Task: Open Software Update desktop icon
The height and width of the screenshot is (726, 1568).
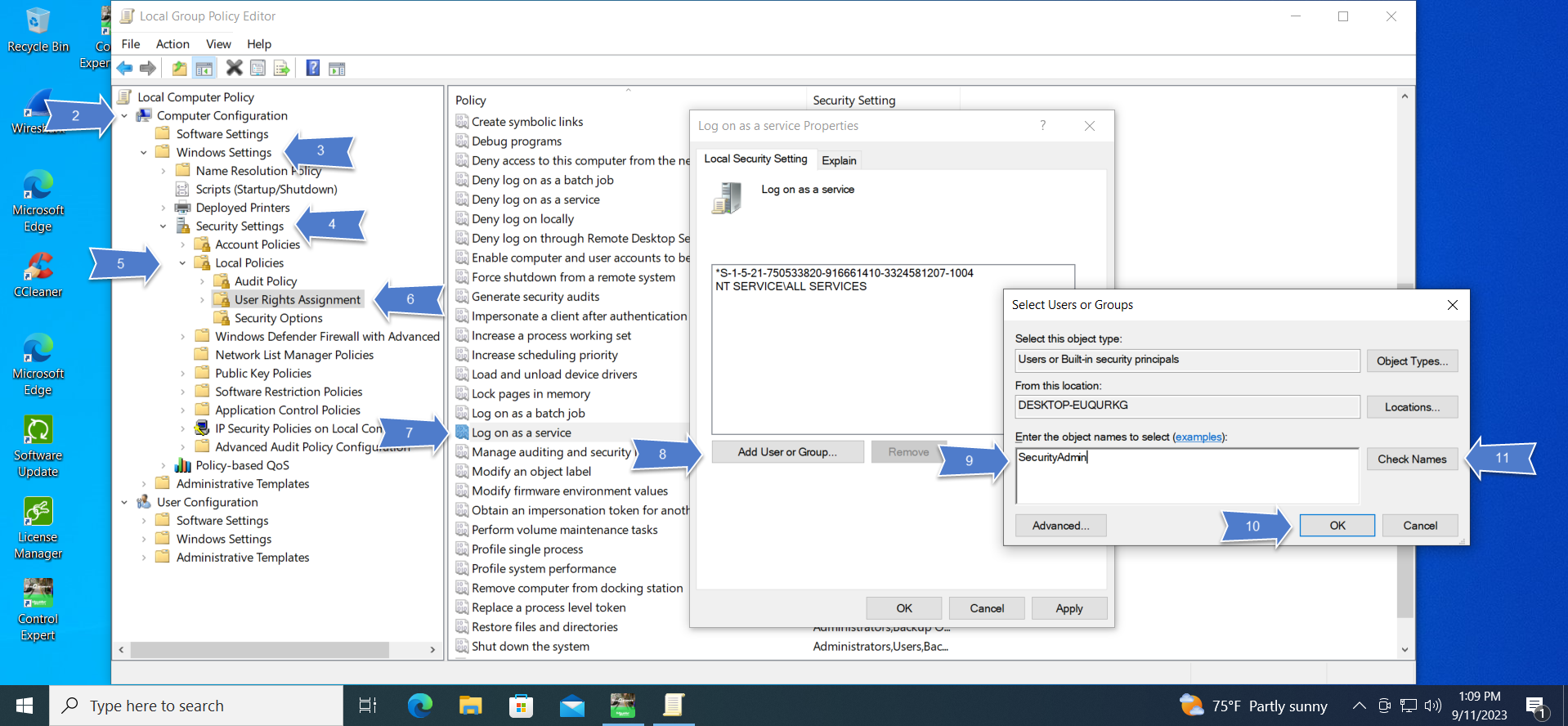Action: (38, 446)
